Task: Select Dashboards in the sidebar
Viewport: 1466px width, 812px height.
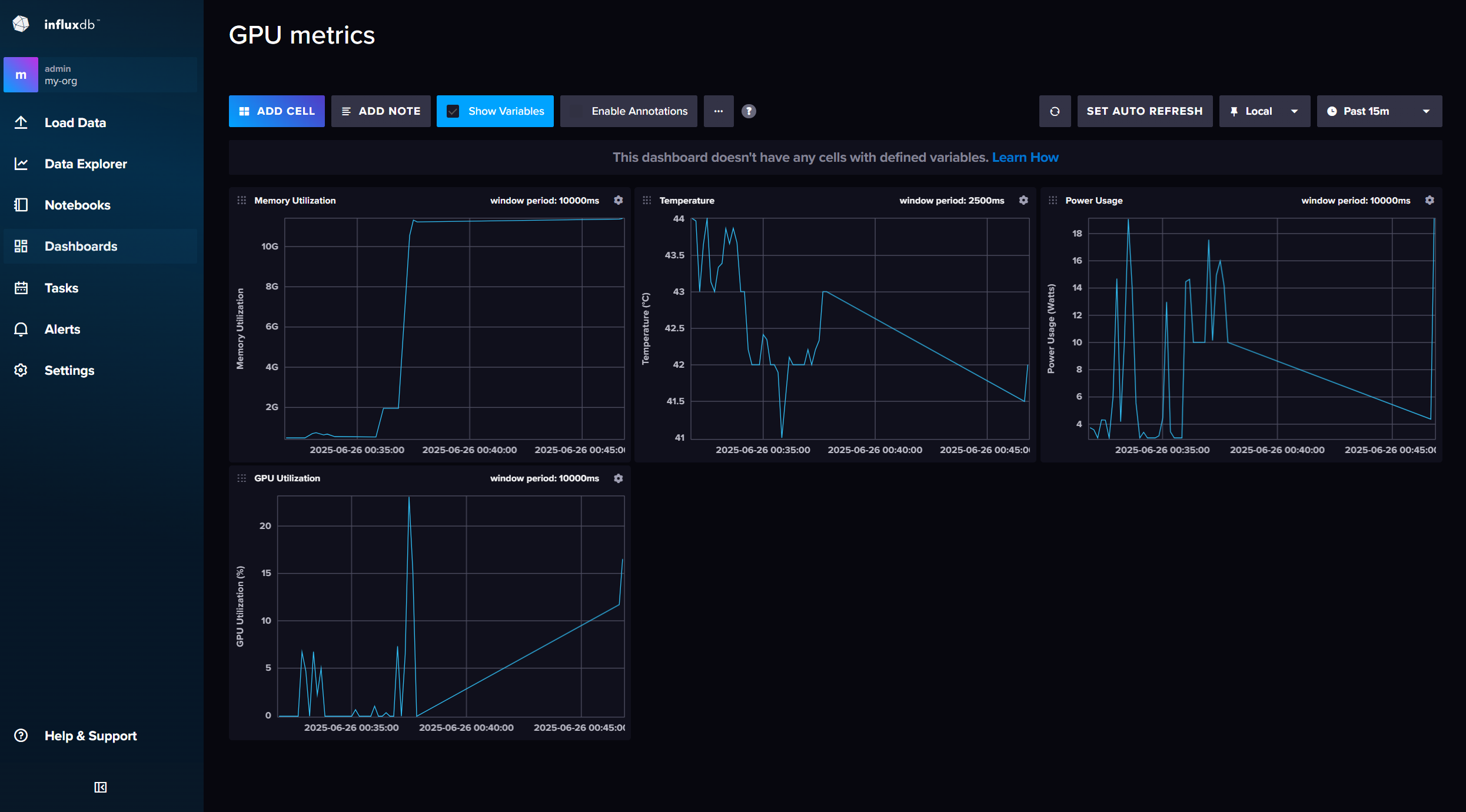Action: point(100,246)
